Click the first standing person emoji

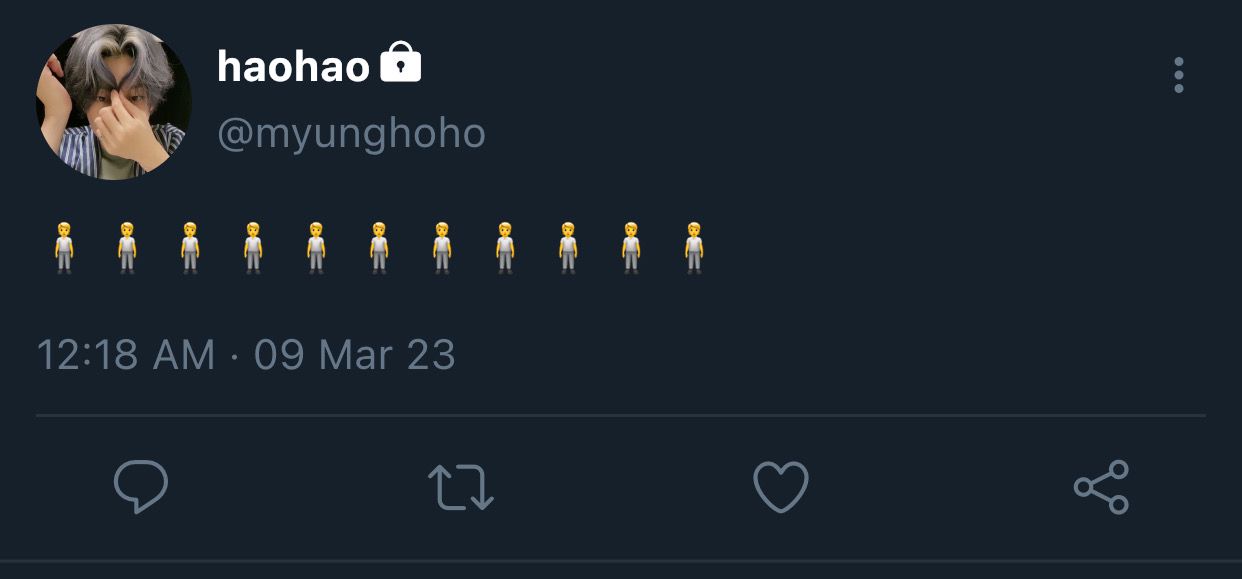[x=64, y=248]
